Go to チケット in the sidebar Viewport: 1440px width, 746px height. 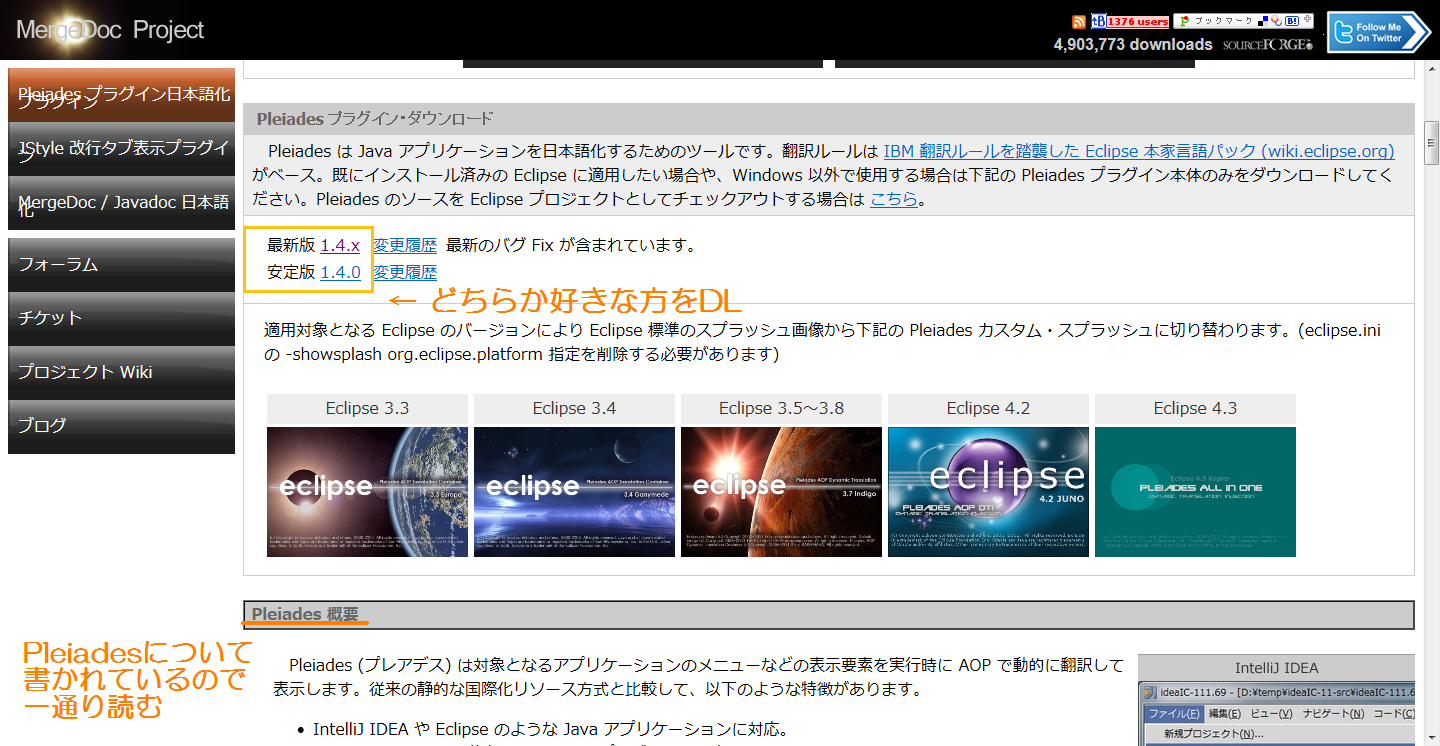click(x=121, y=319)
